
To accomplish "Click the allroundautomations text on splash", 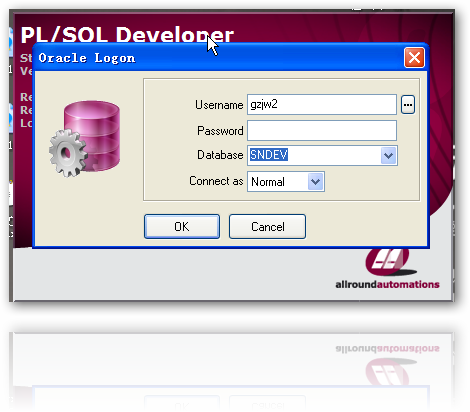I will click(387, 284).
